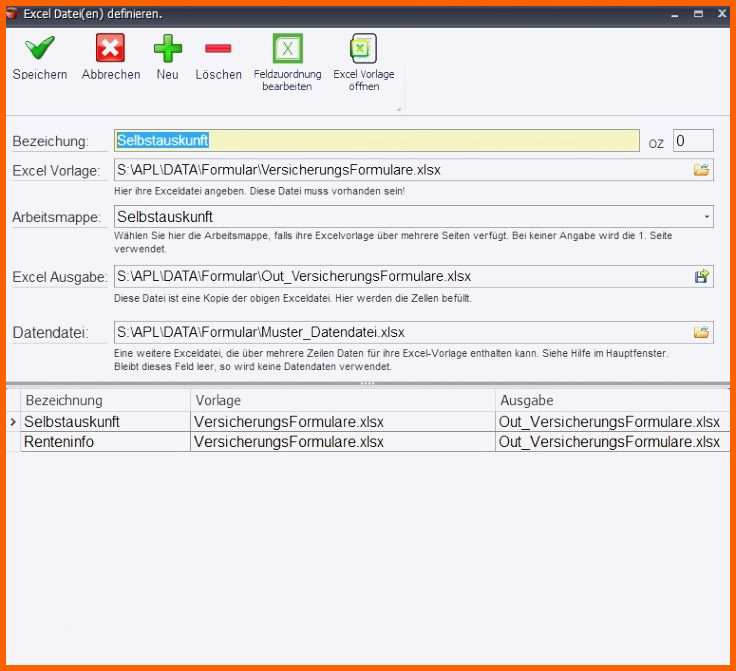The image size is (736, 671).
Task: Click the red X Abbrechen icon
Action: click(110, 48)
